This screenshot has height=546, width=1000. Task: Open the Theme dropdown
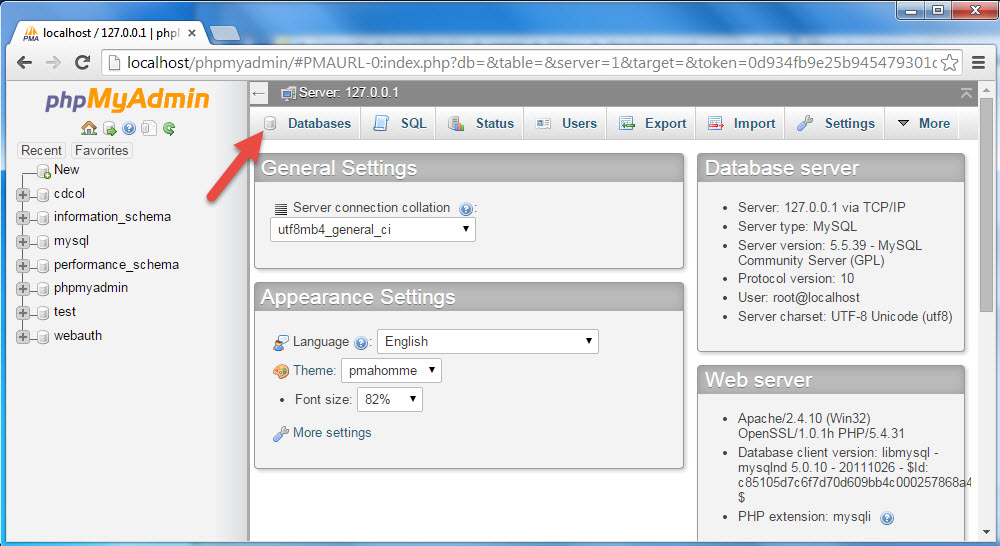[391, 371]
